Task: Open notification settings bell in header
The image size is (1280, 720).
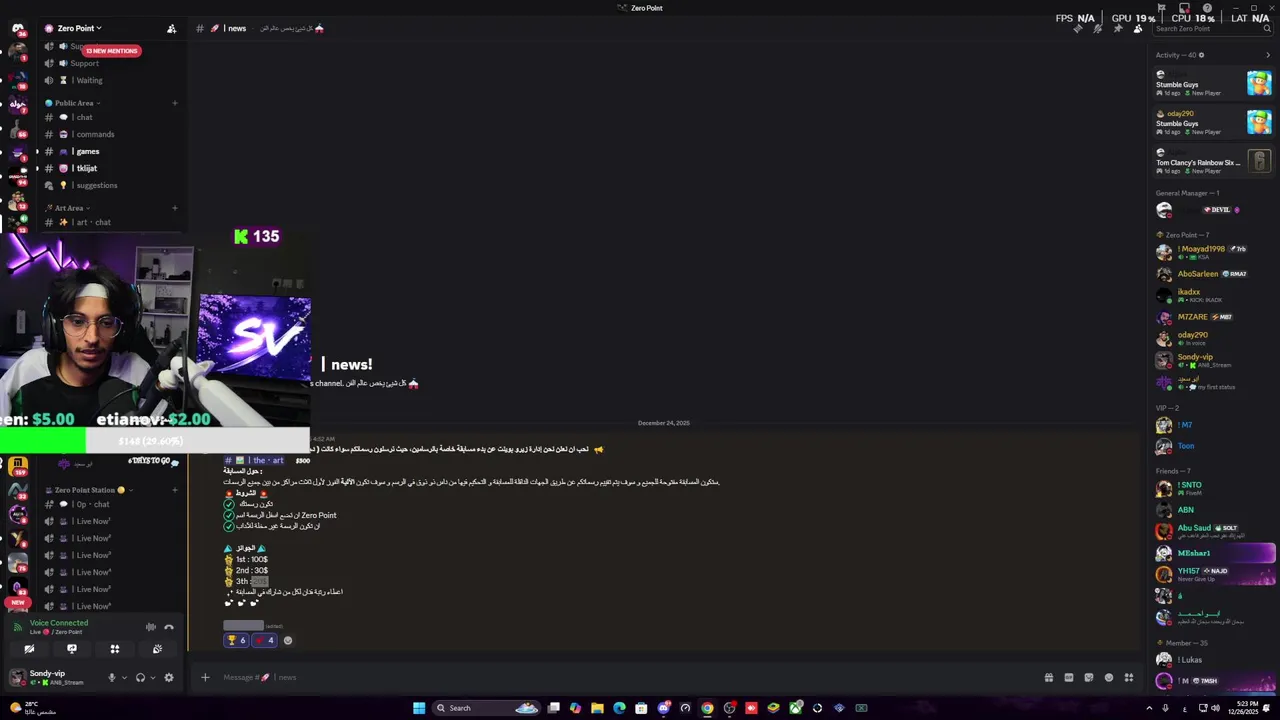Action: [1097, 28]
